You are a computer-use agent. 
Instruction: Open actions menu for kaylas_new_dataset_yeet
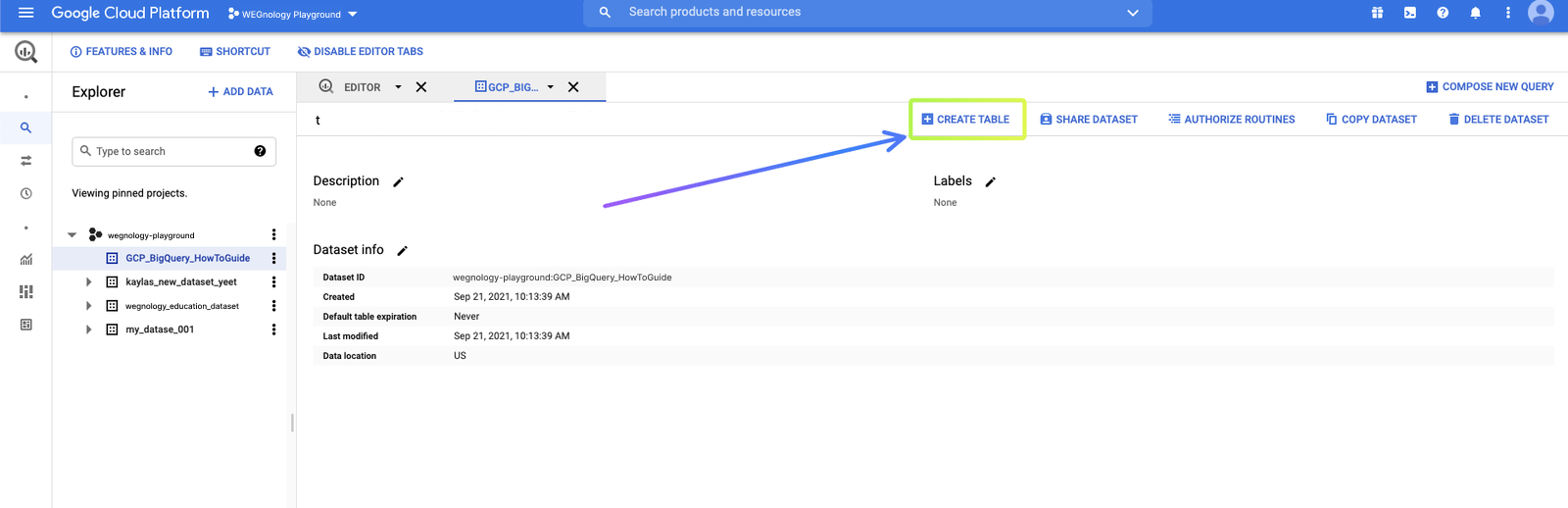tap(273, 282)
